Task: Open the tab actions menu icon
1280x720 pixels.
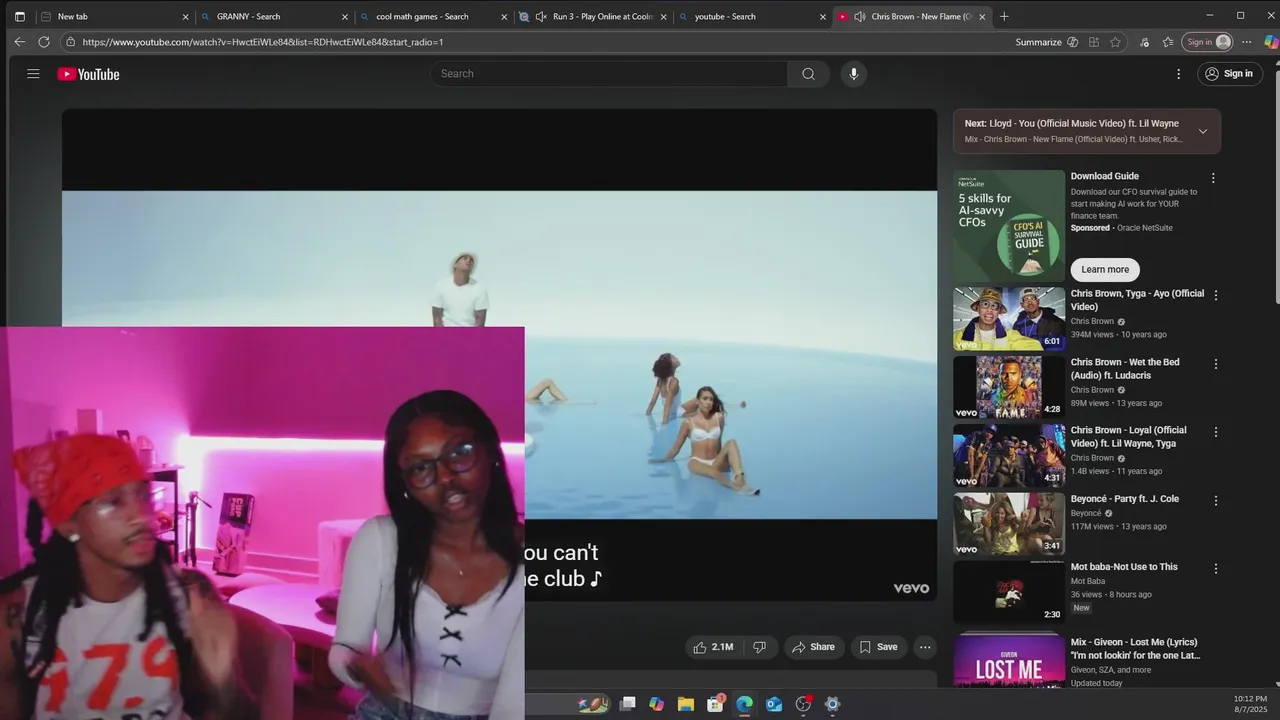Action: click(x=19, y=16)
